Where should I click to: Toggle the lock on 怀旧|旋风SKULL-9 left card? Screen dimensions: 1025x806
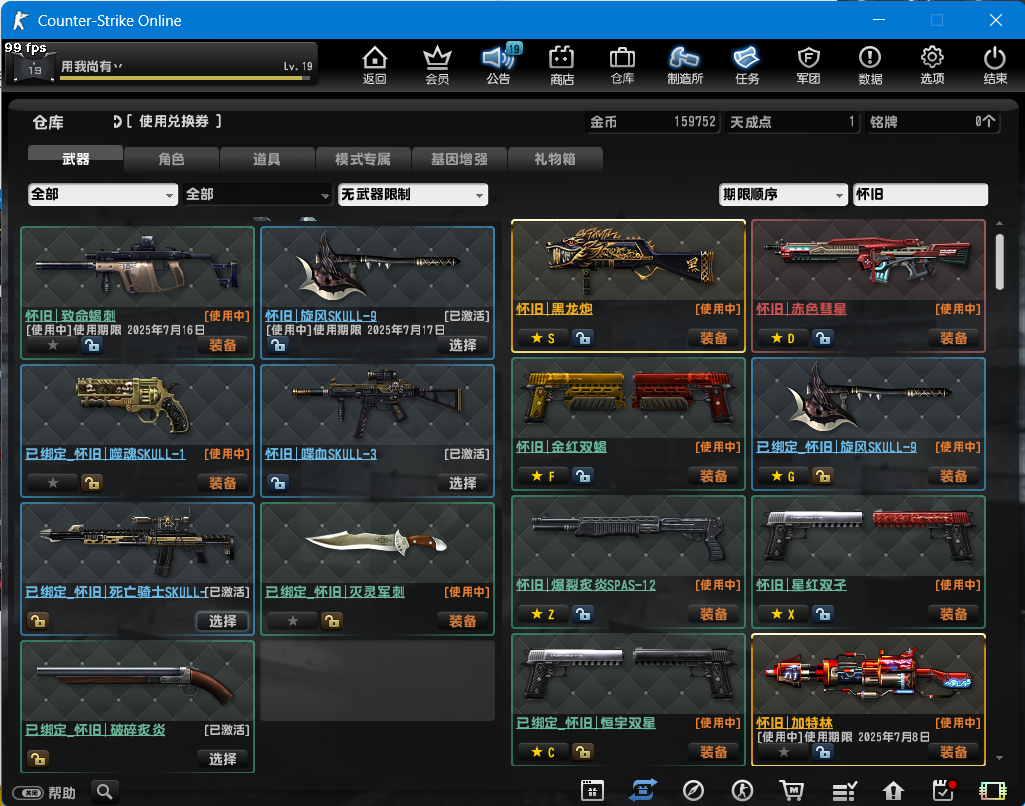278,345
